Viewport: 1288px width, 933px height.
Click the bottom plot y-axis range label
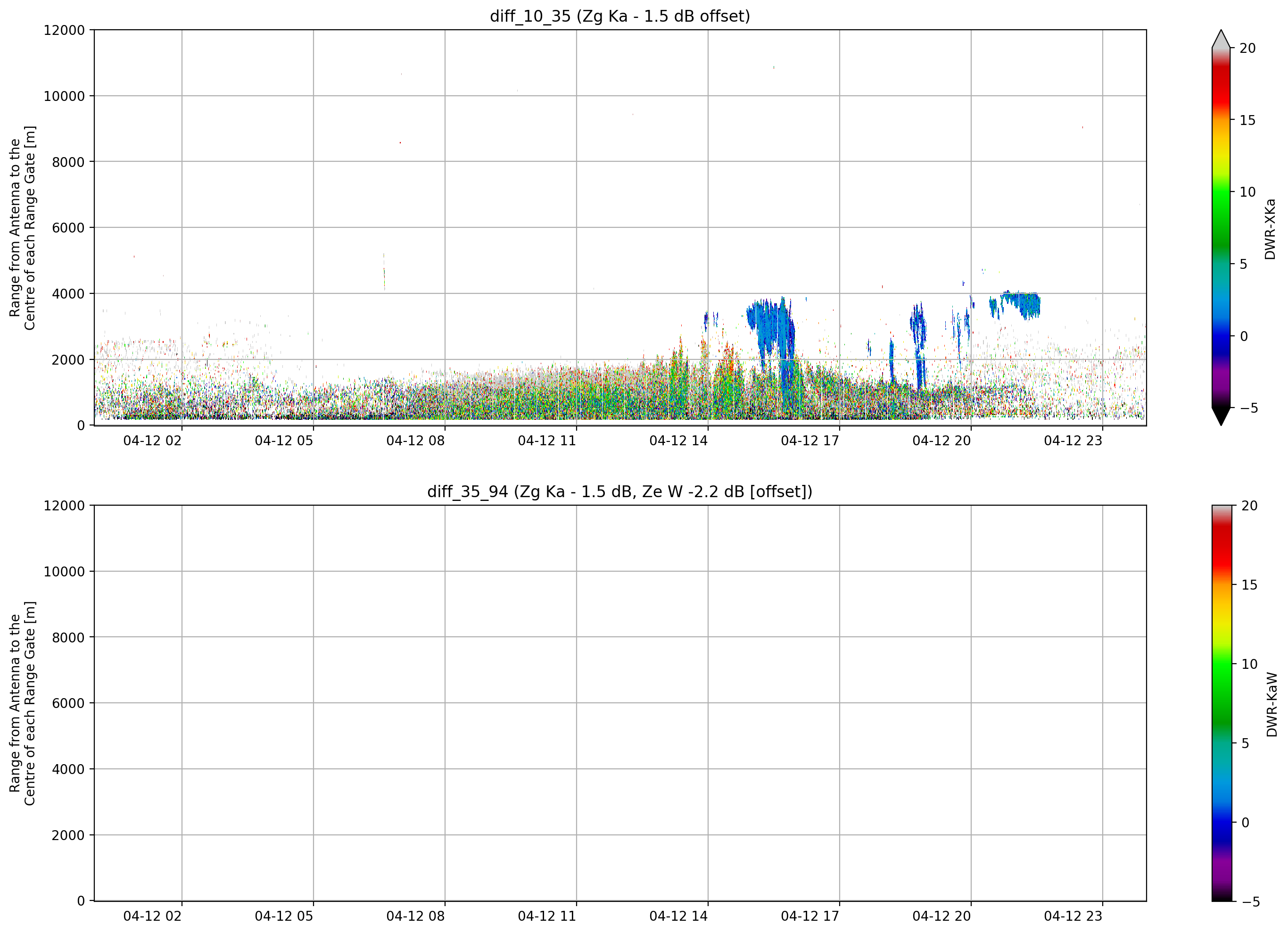(22, 703)
